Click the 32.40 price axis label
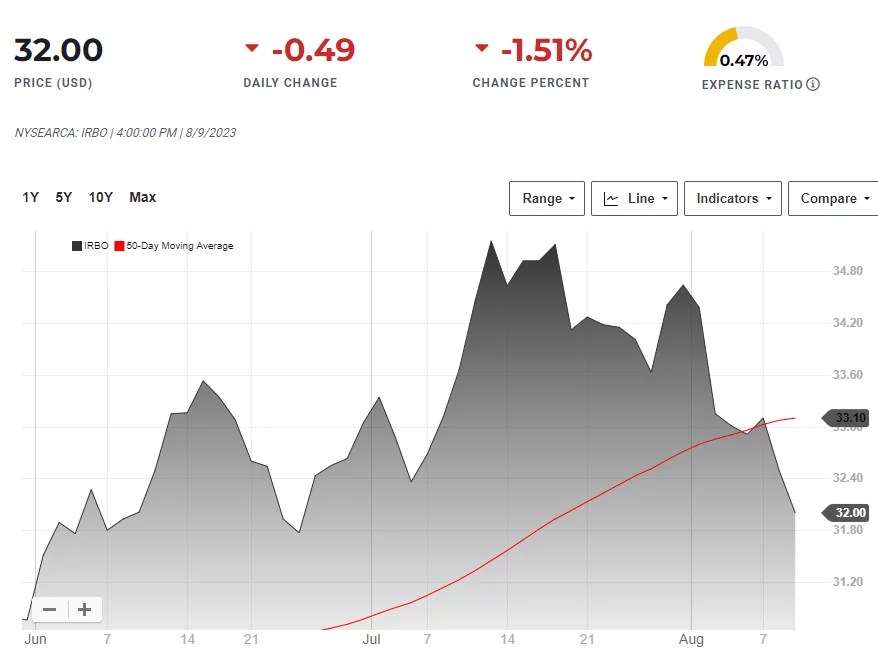The height and width of the screenshot is (650, 878). (848, 478)
